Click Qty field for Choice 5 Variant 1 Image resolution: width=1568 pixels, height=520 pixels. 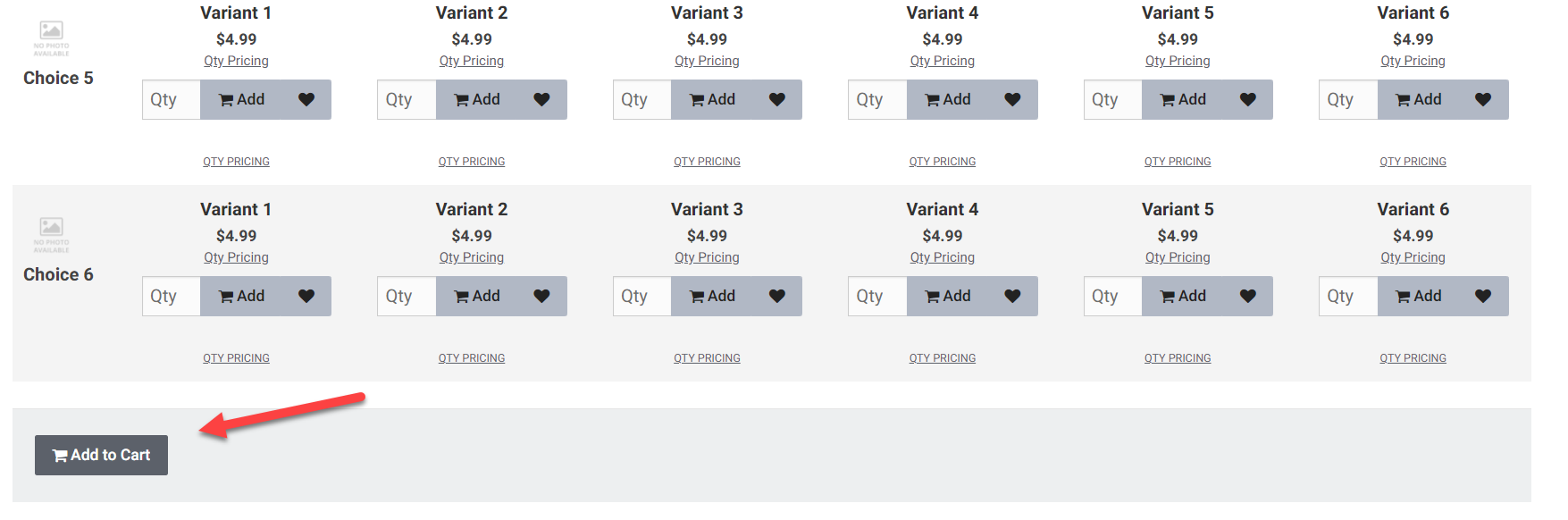click(x=171, y=99)
